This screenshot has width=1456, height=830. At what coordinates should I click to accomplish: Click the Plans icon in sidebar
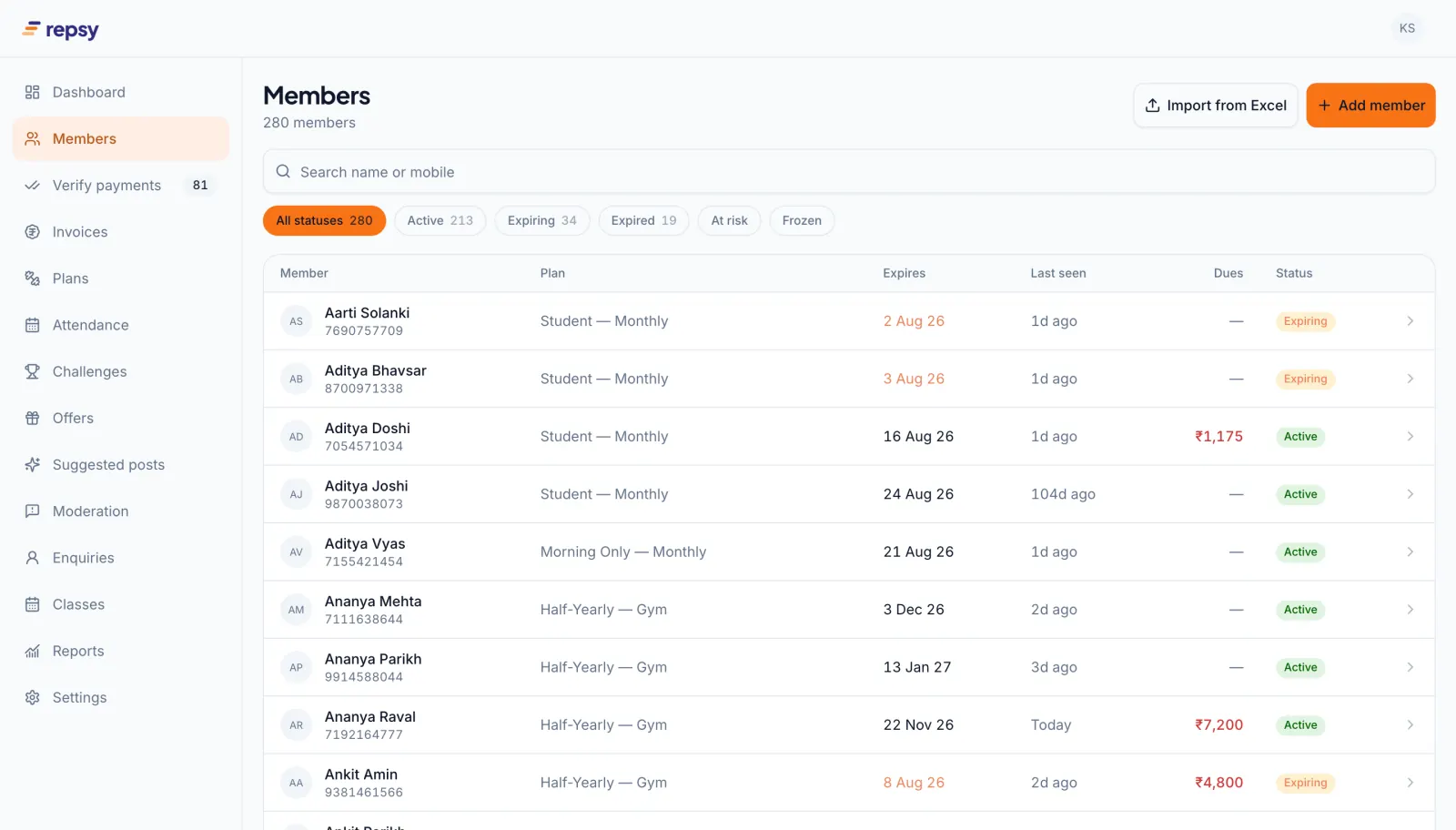point(33,278)
